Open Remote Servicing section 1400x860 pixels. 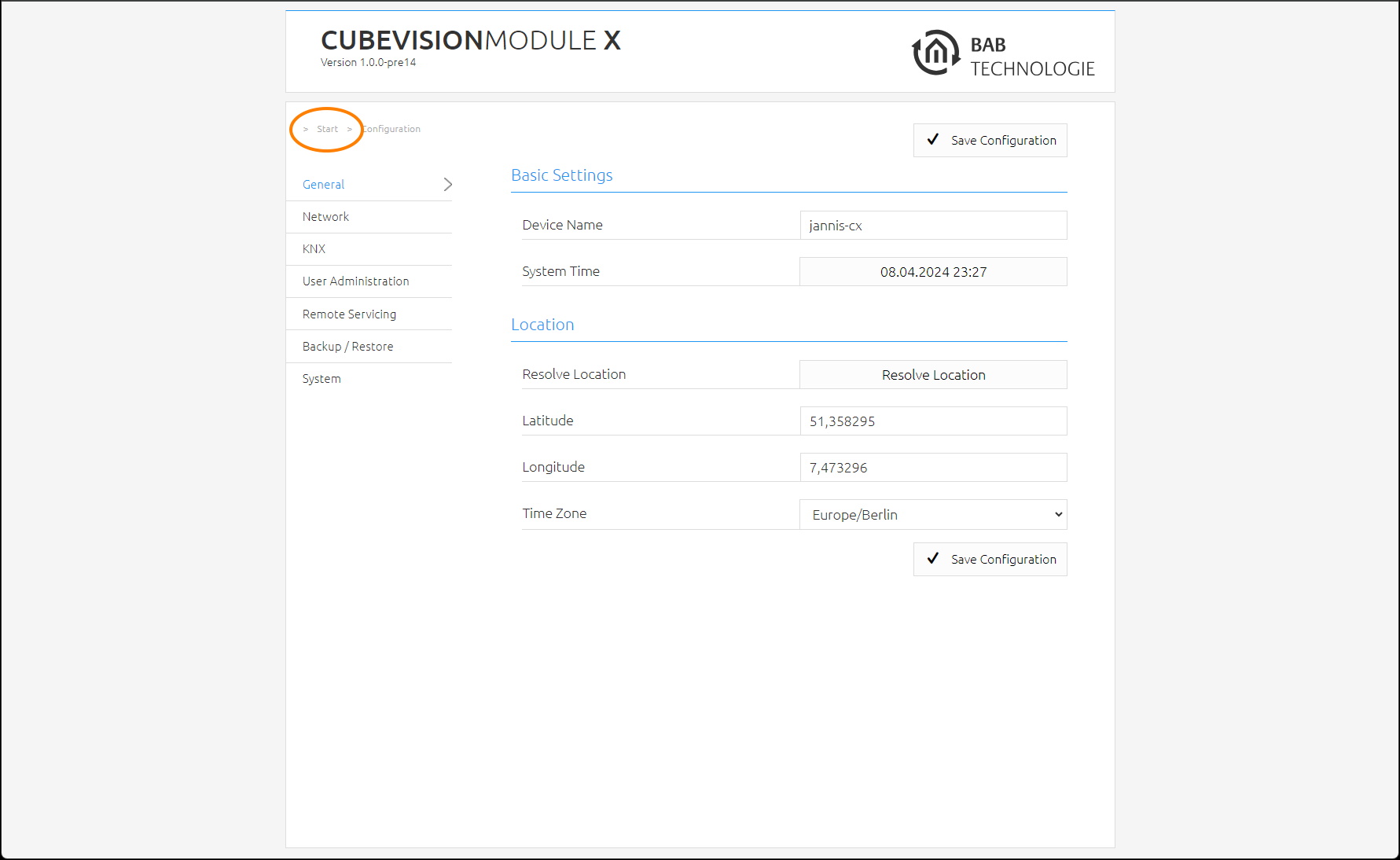pos(369,314)
